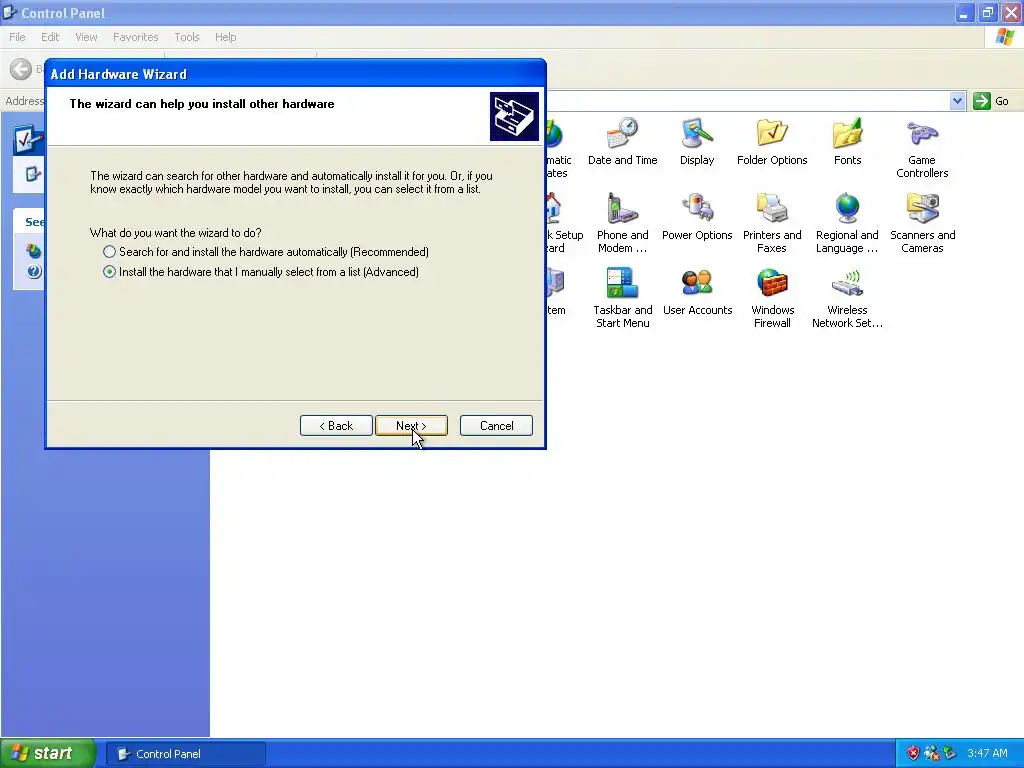The height and width of the screenshot is (768, 1024).
Task: Open the Tools menu
Action: 186,37
